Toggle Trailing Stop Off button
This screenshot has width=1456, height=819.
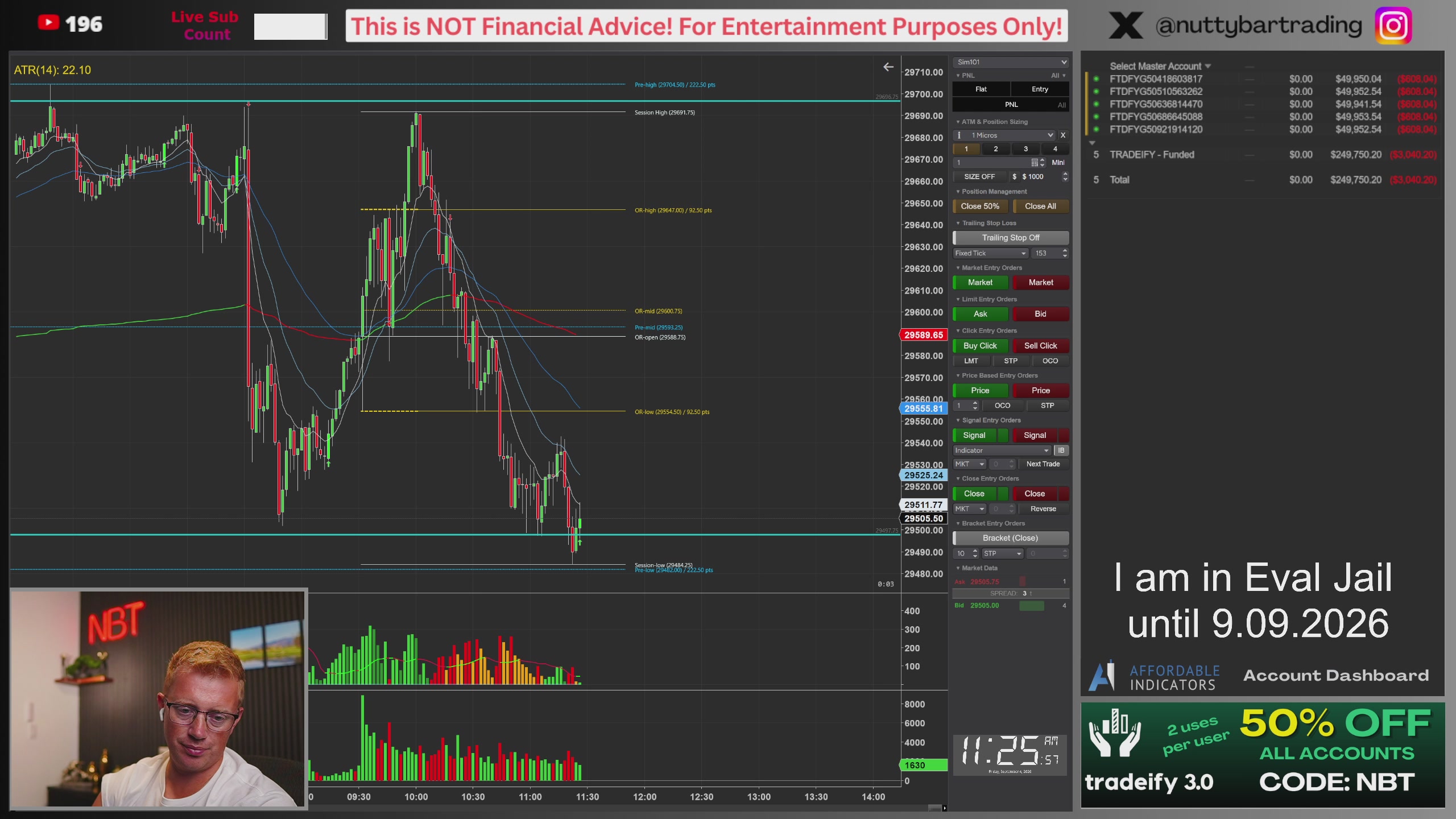pyautogui.click(x=1011, y=238)
